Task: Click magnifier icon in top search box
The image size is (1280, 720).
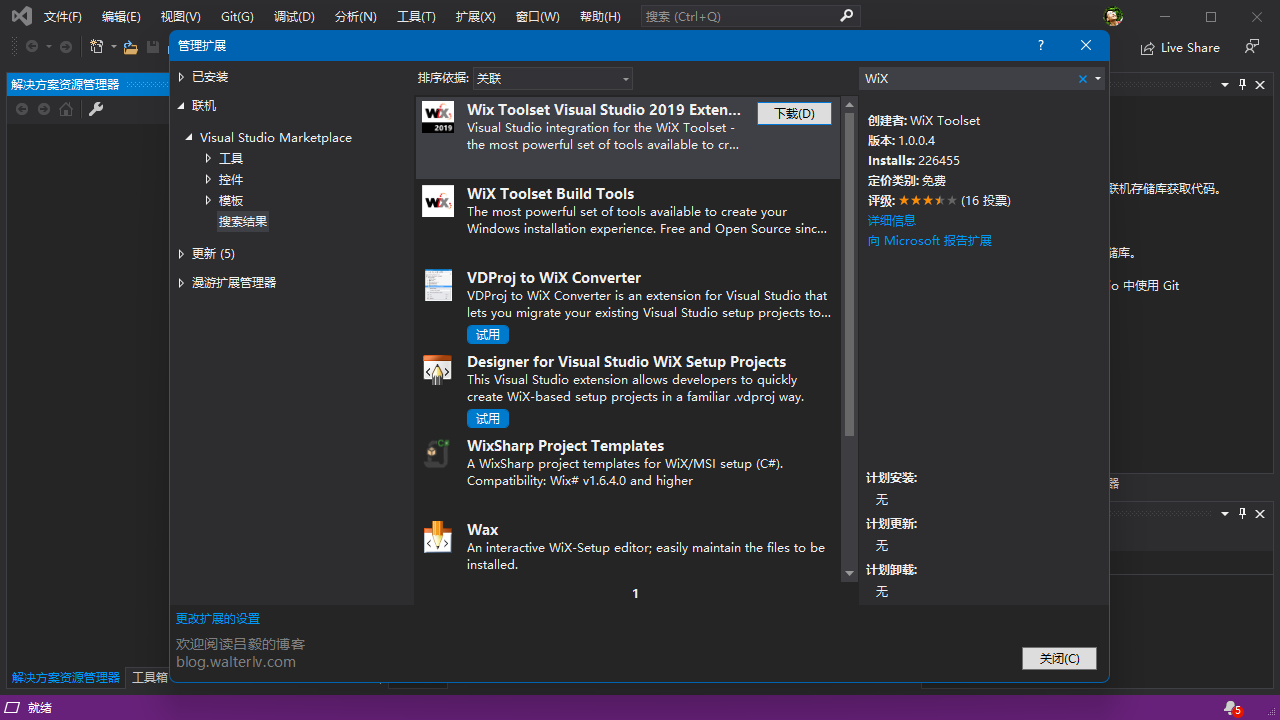Action: coord(846,16)
